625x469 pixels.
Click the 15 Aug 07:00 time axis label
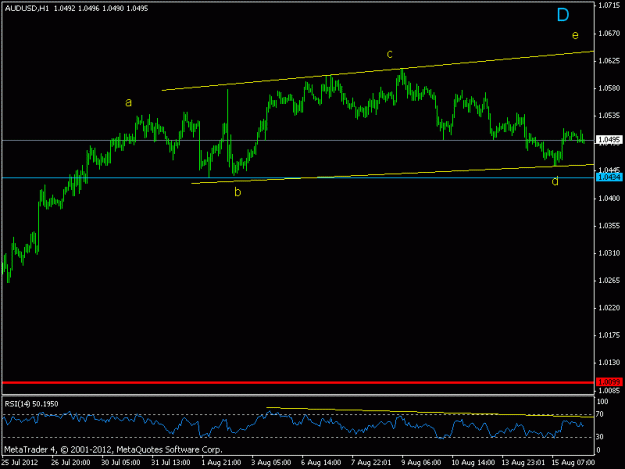(573, 462)
